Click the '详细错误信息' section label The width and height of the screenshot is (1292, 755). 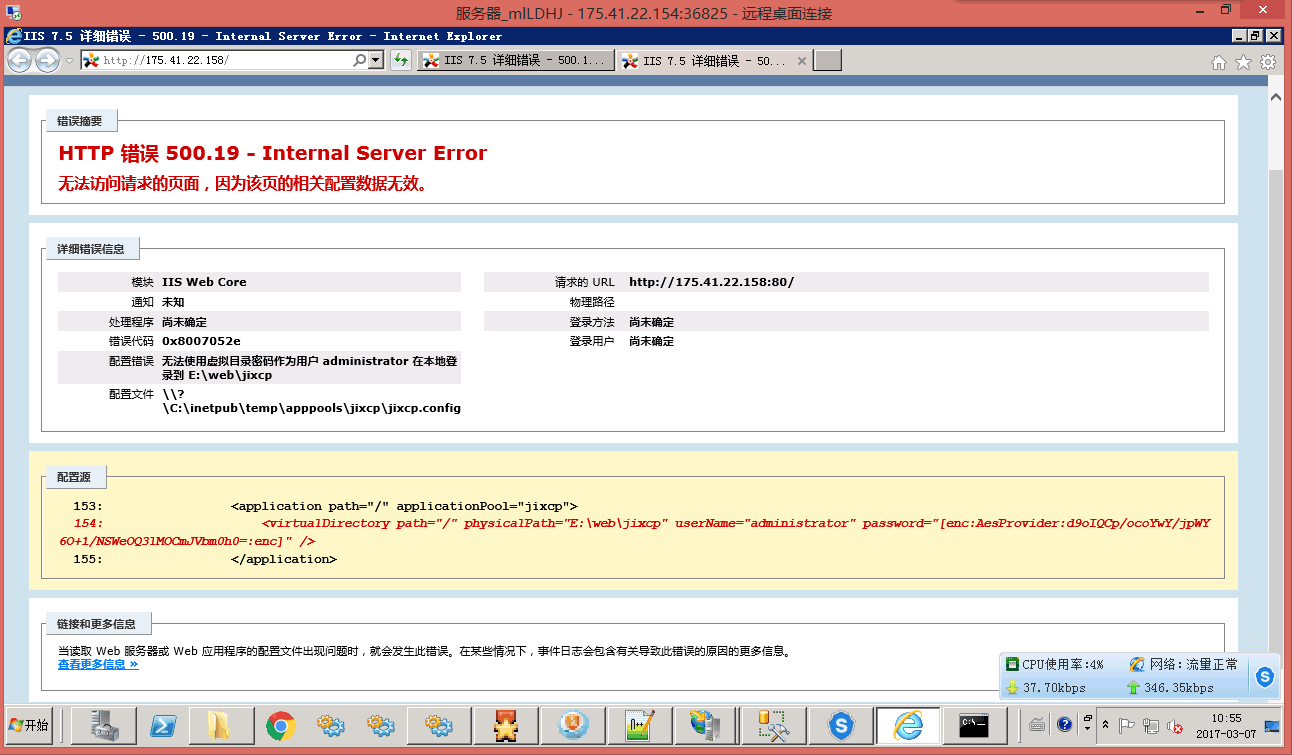92,249
